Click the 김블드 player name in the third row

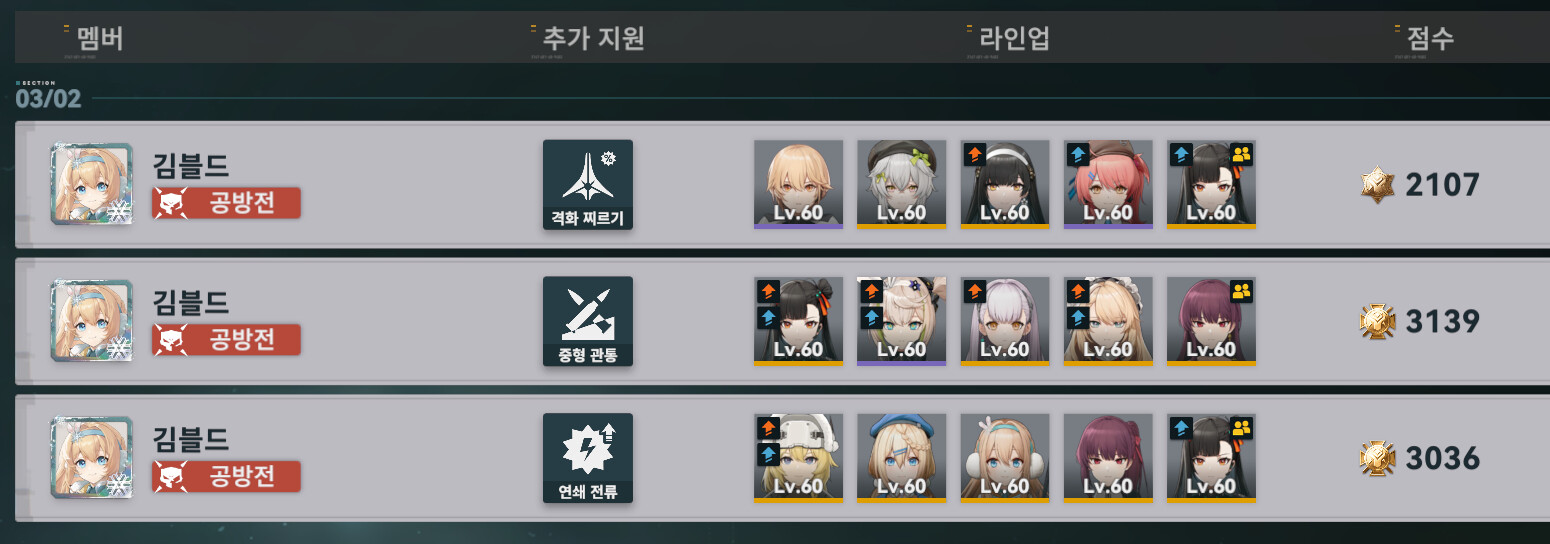click(191, 438)
